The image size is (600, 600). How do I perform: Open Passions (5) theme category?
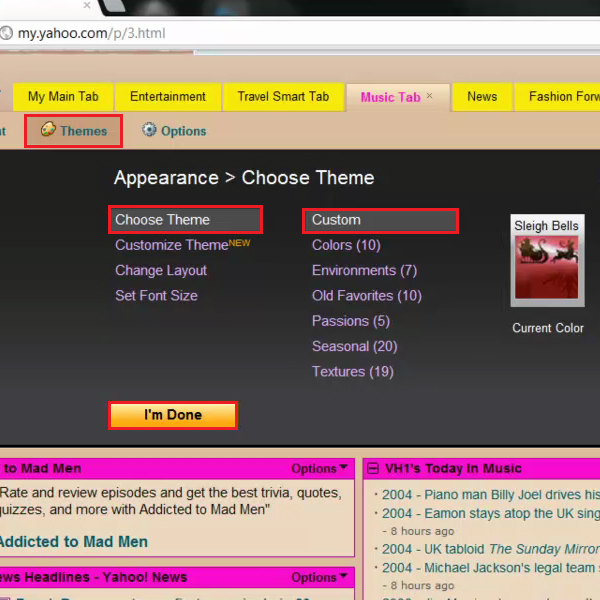pos(351,321)
